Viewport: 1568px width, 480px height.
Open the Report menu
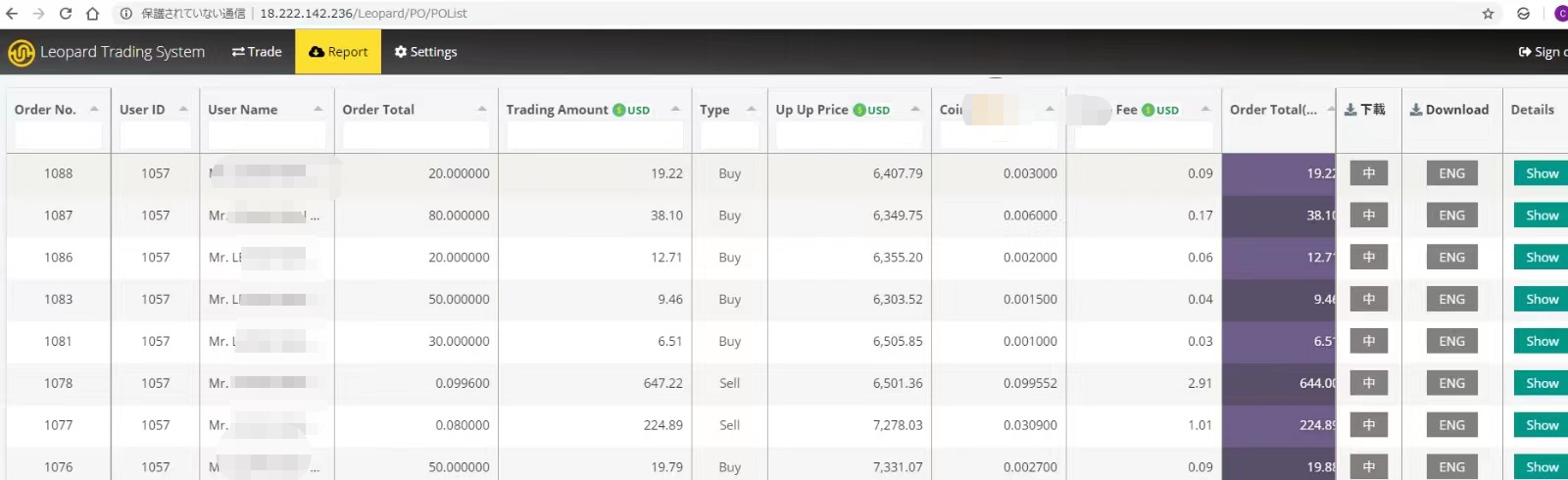pyautogui.click(x=338, y=52)
